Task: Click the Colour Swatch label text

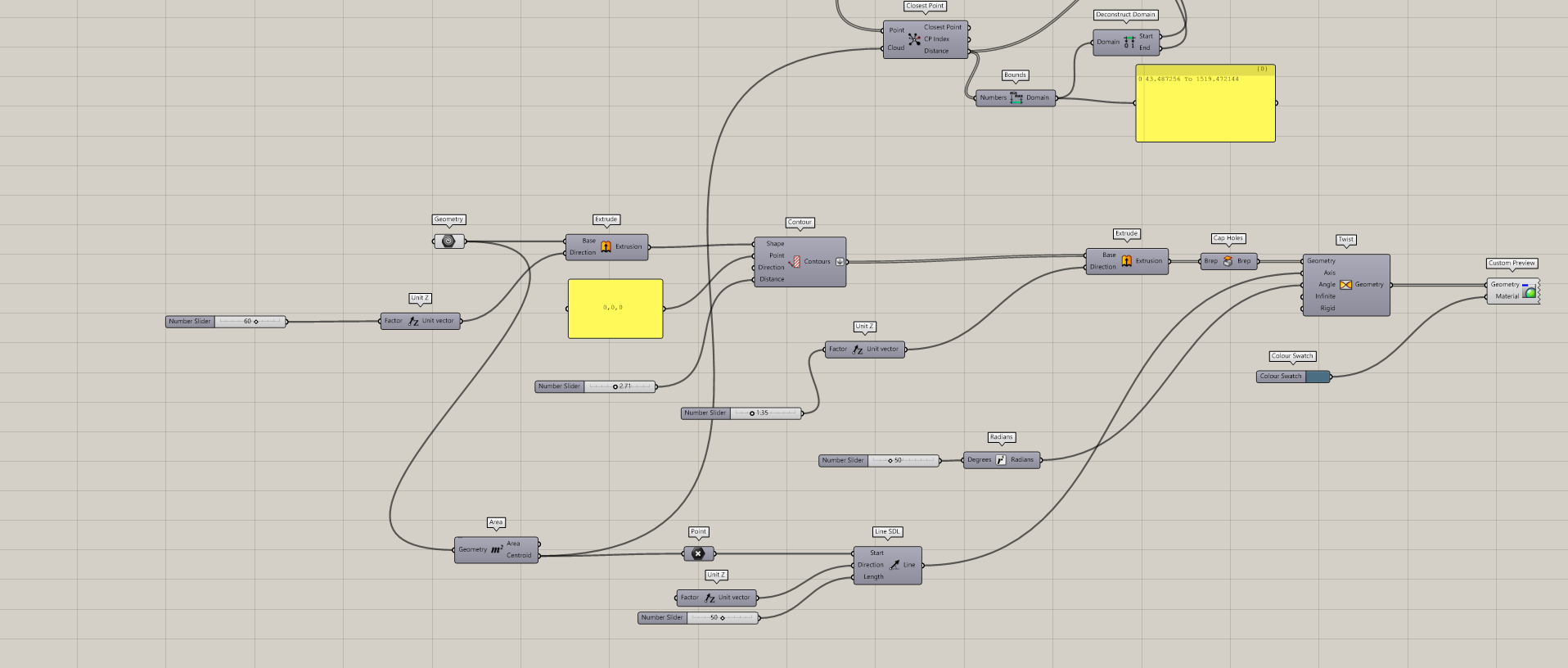Action: (1281, 377)
